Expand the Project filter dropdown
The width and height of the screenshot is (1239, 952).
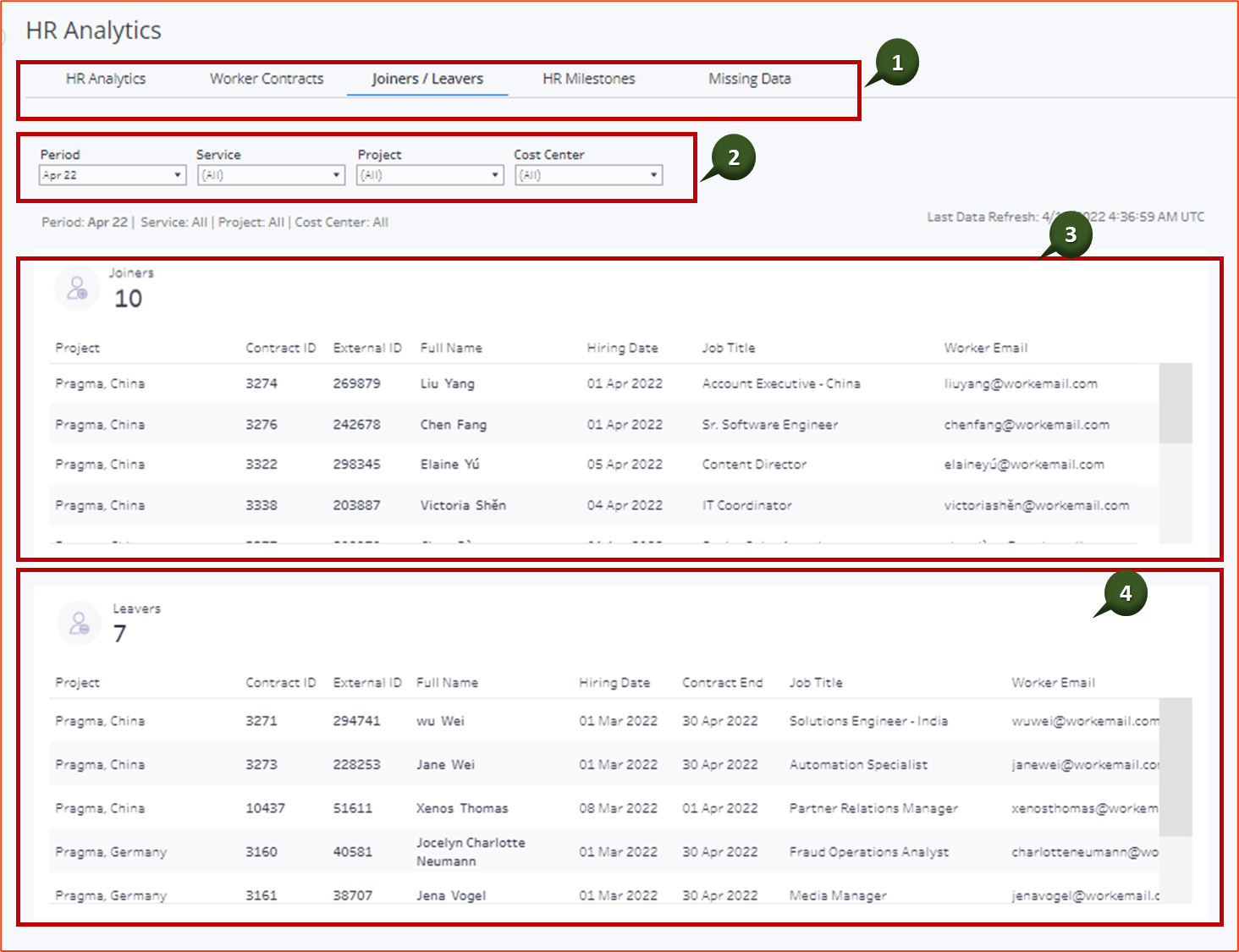428,174
